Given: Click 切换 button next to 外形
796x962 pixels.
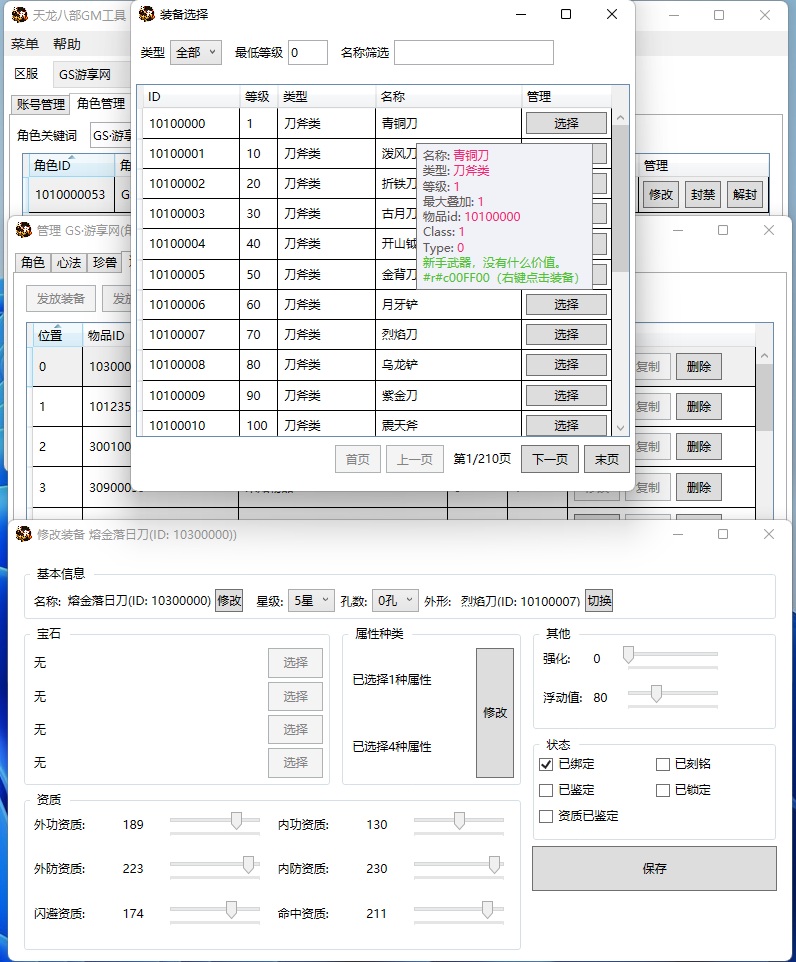Looking at the screenshot, I should [x=599, y=601].
